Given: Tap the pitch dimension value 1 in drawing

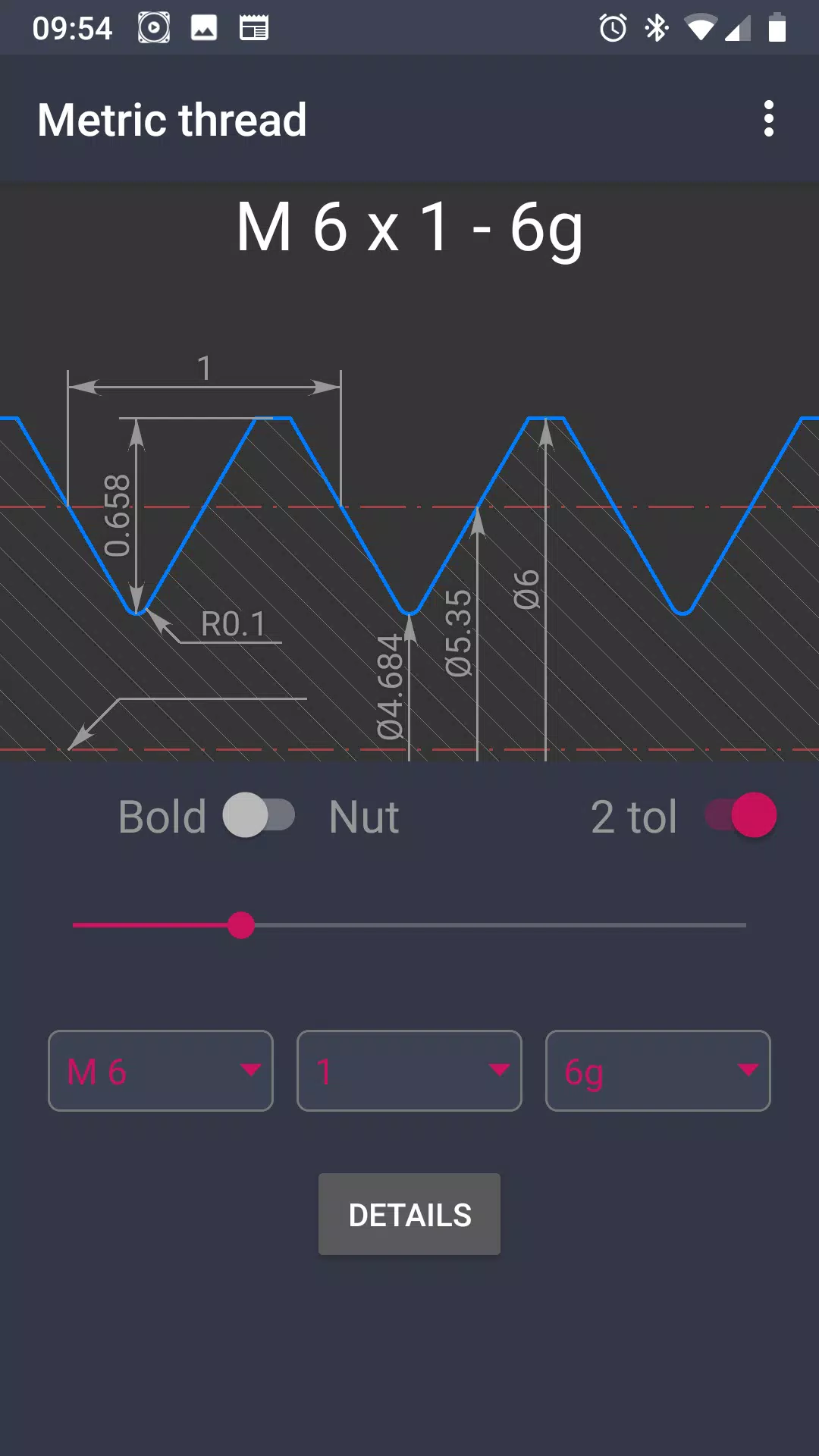Looking at the screenshot, I should 204,369.
